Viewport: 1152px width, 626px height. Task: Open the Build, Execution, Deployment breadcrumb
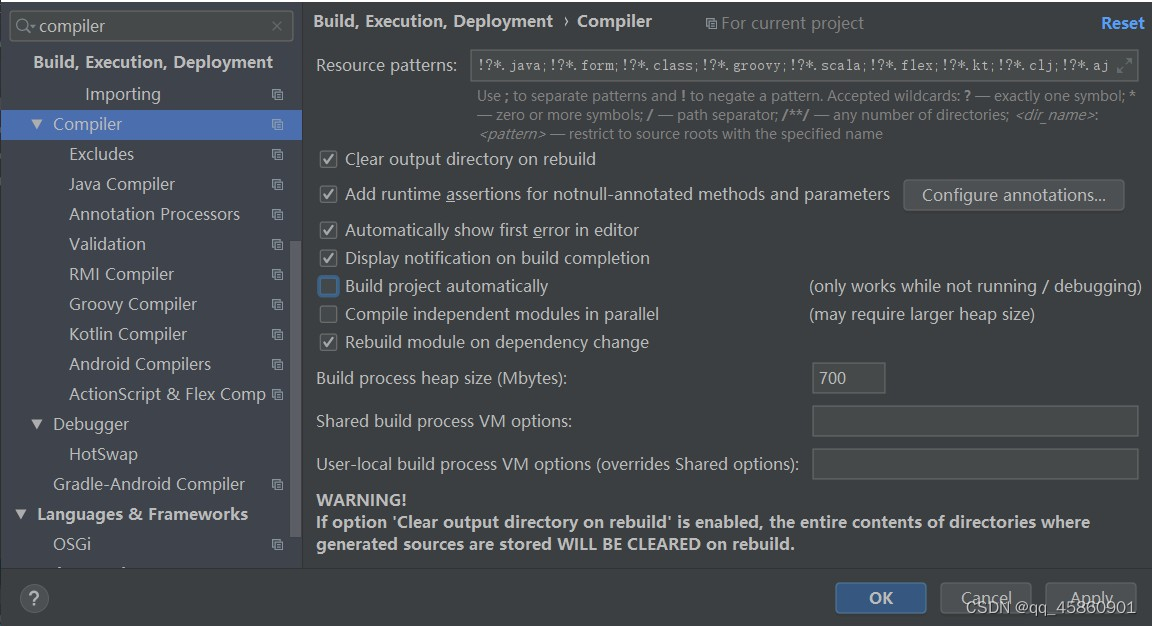click(432, 21)
